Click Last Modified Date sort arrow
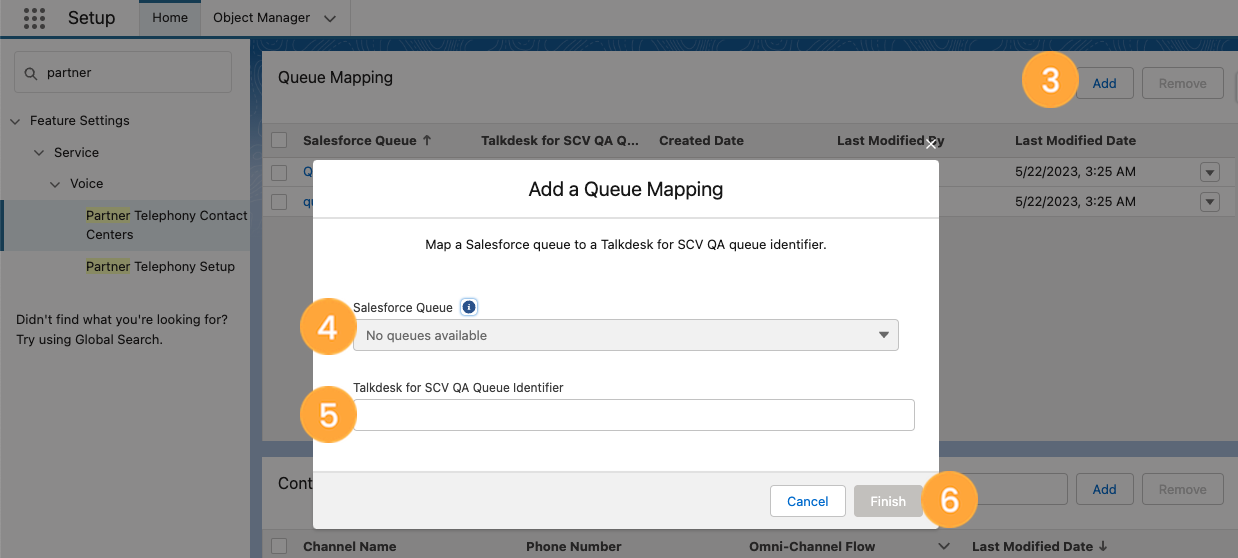 (x=1104, y=546)
